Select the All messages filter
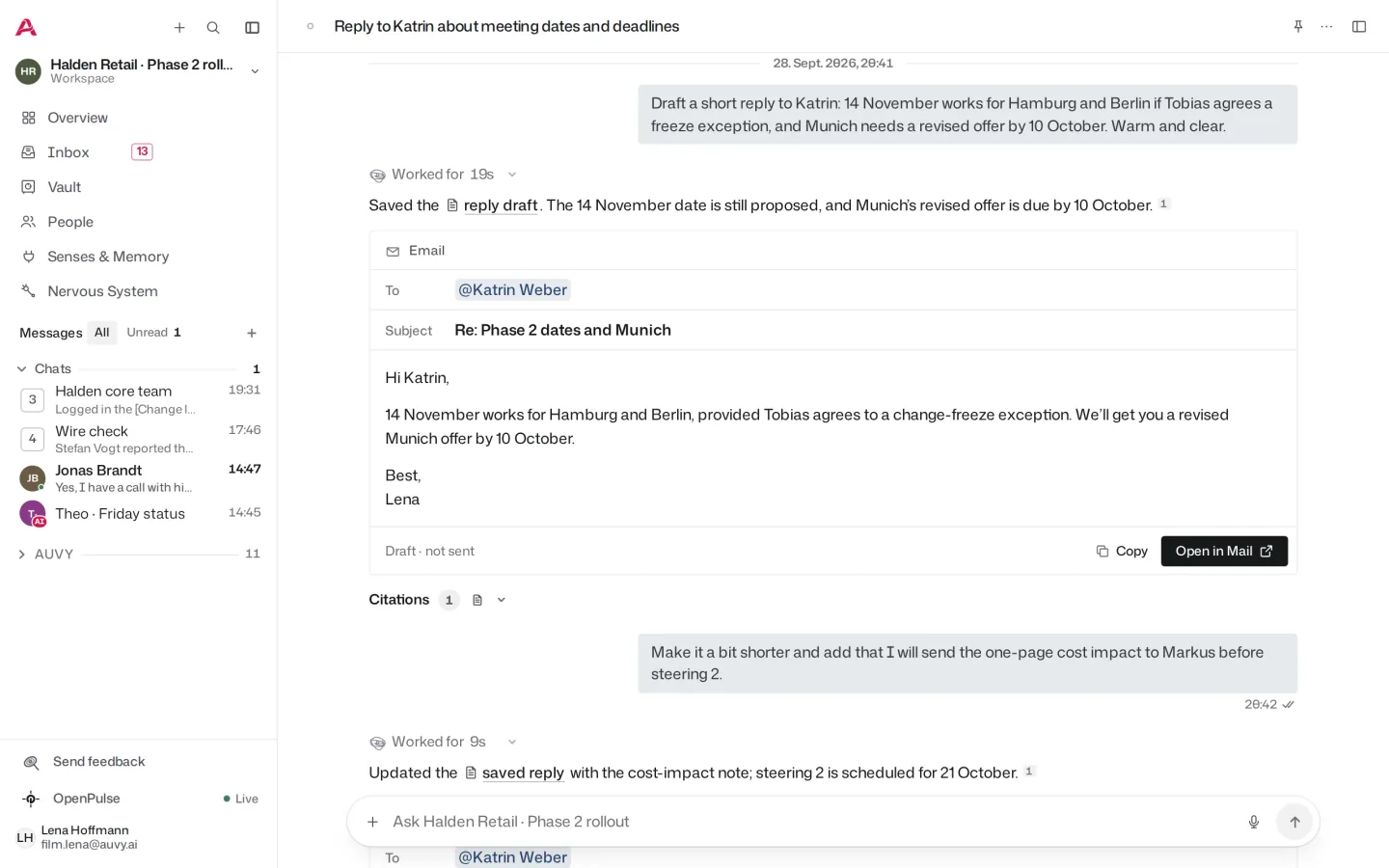The width and height of the screenshot is (1389, 868). point(102,333)
